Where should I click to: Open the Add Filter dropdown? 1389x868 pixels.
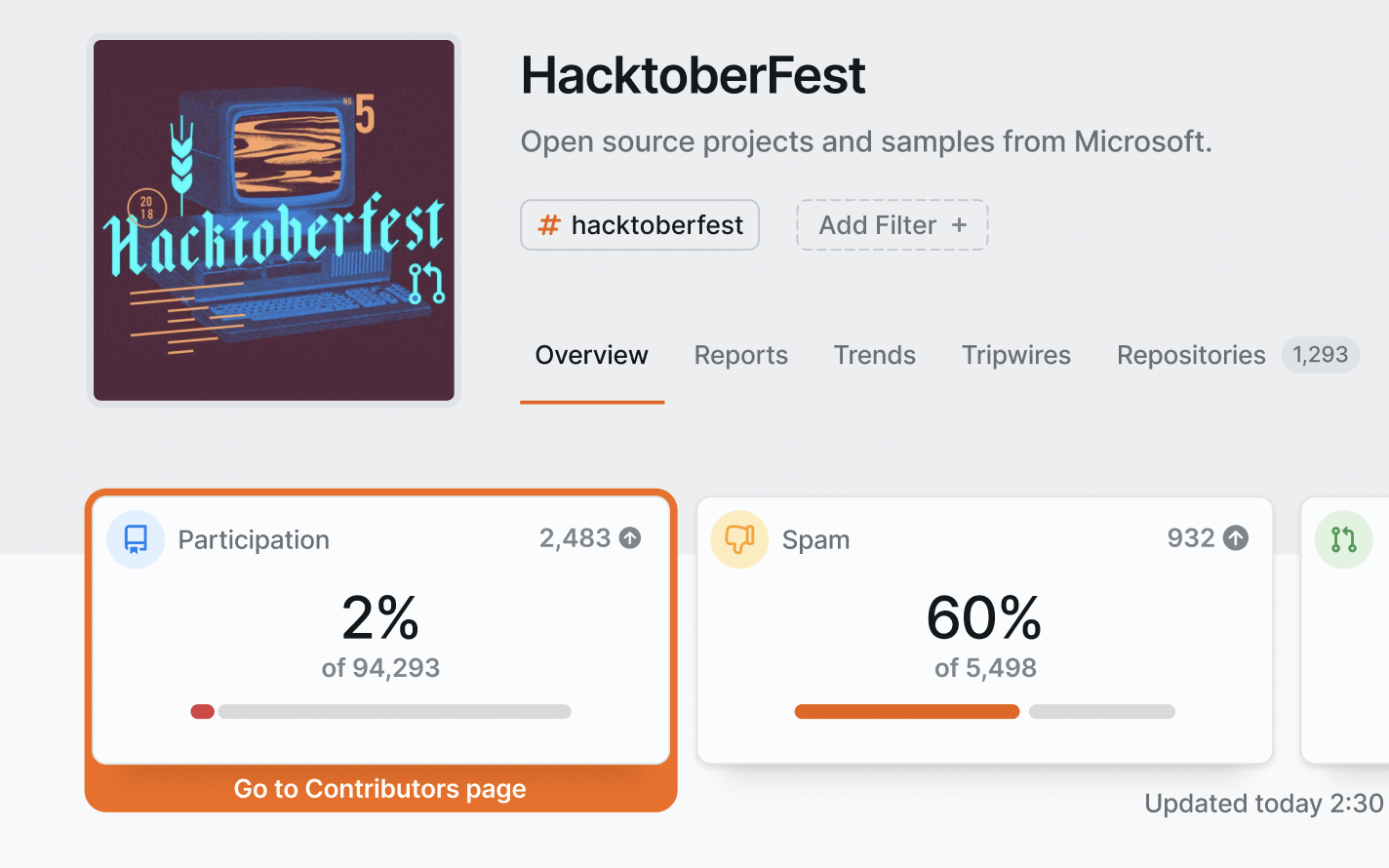891,224
